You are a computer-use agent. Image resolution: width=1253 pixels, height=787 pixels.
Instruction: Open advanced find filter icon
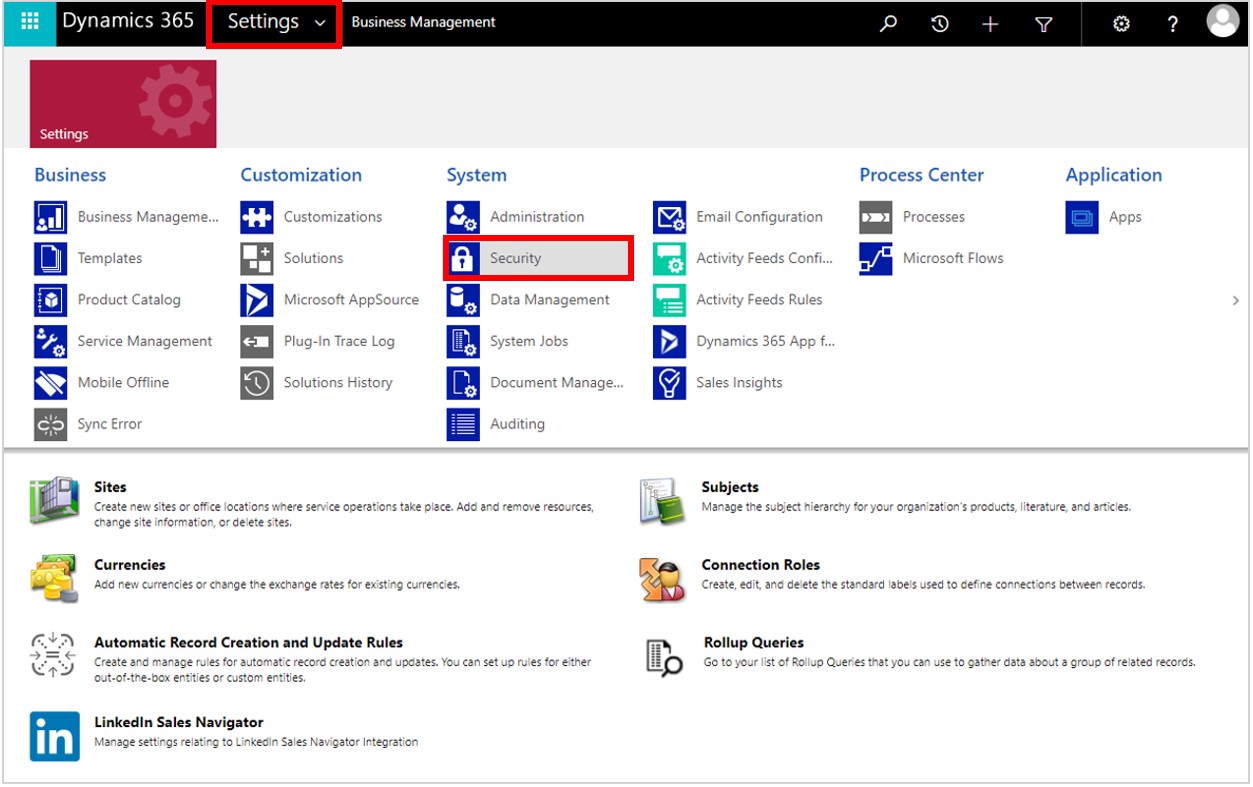[x=1044, y=24]
